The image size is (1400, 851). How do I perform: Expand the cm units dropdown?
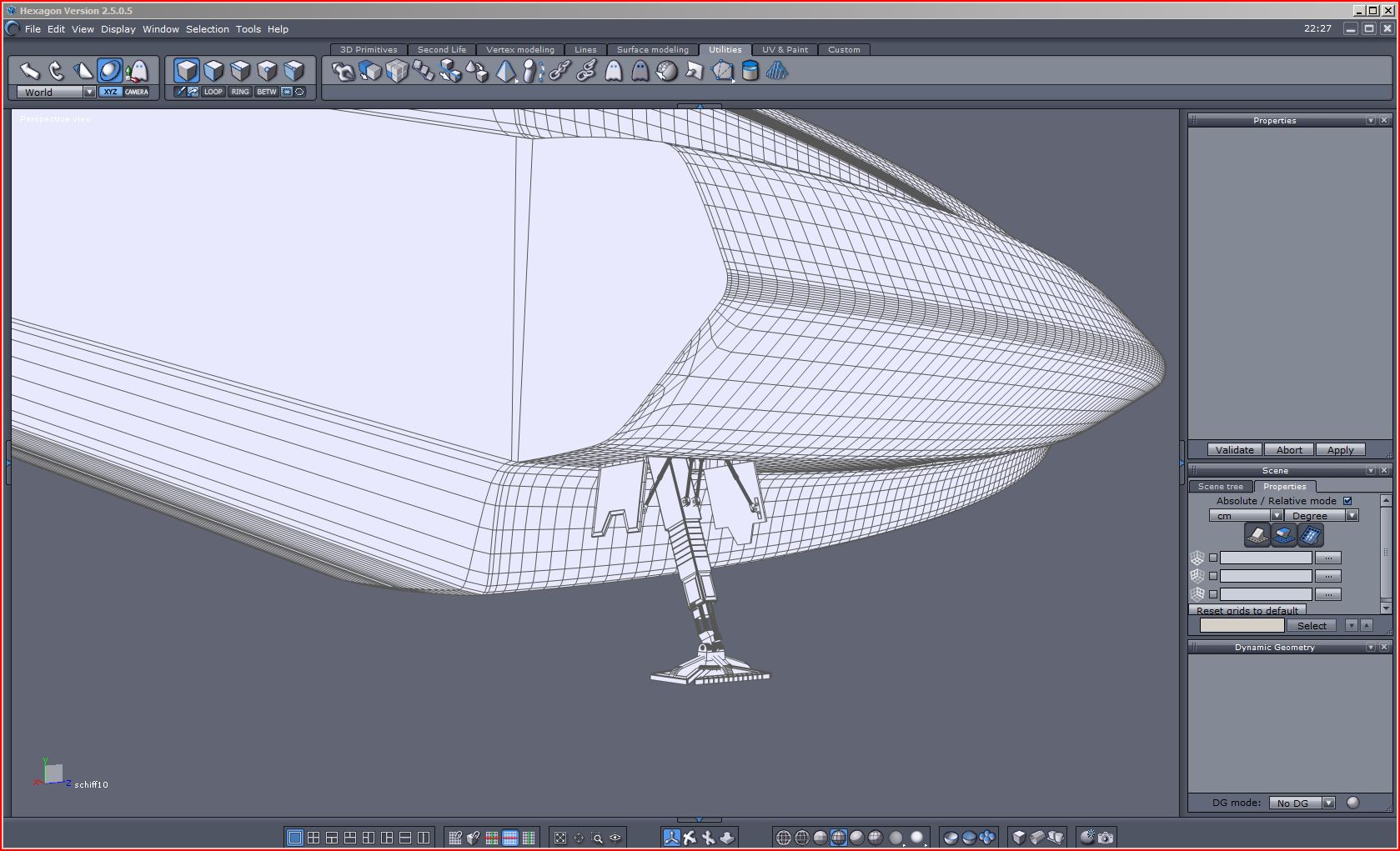1277,516
